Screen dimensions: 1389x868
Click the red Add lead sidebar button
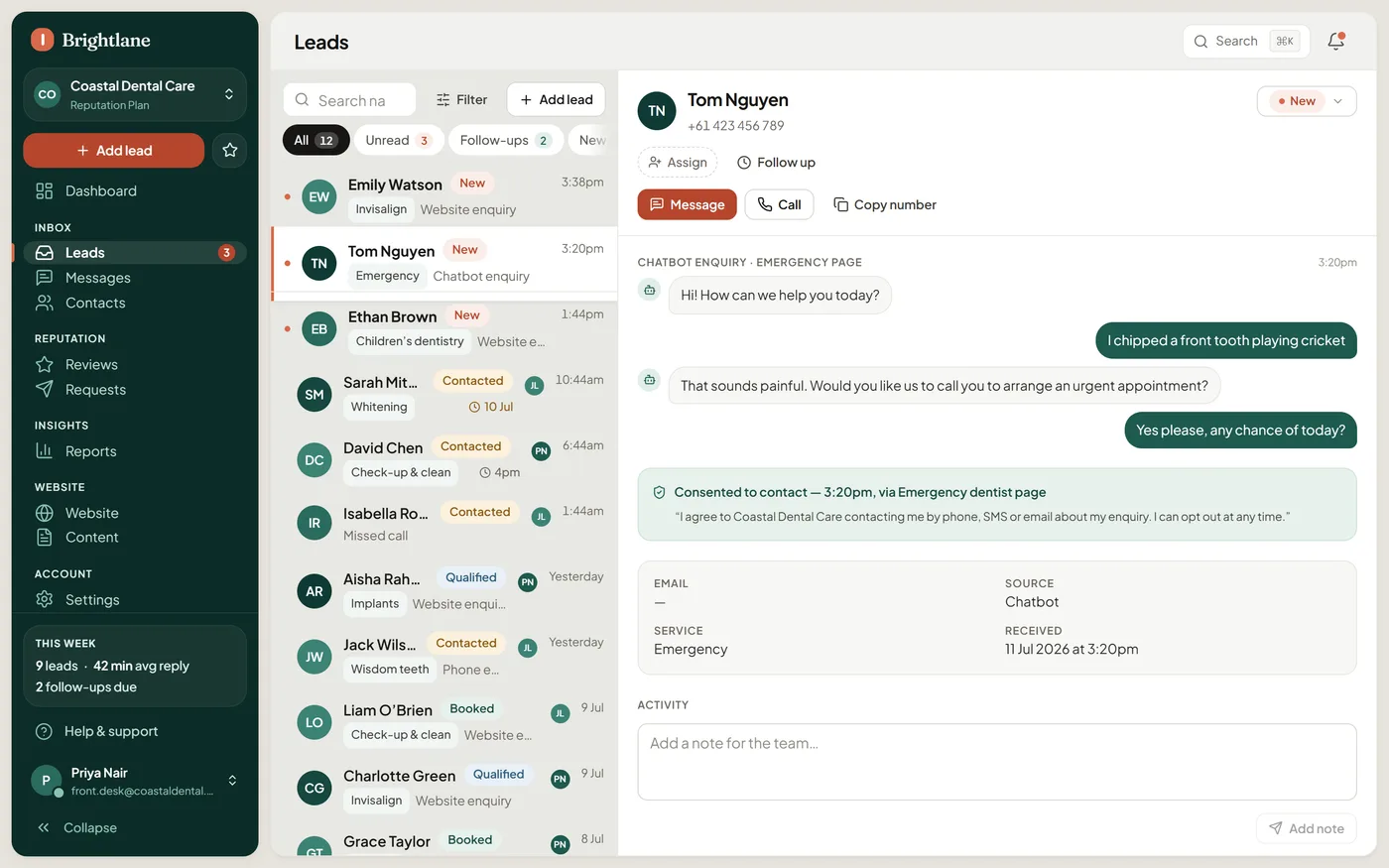coord(114,150)
